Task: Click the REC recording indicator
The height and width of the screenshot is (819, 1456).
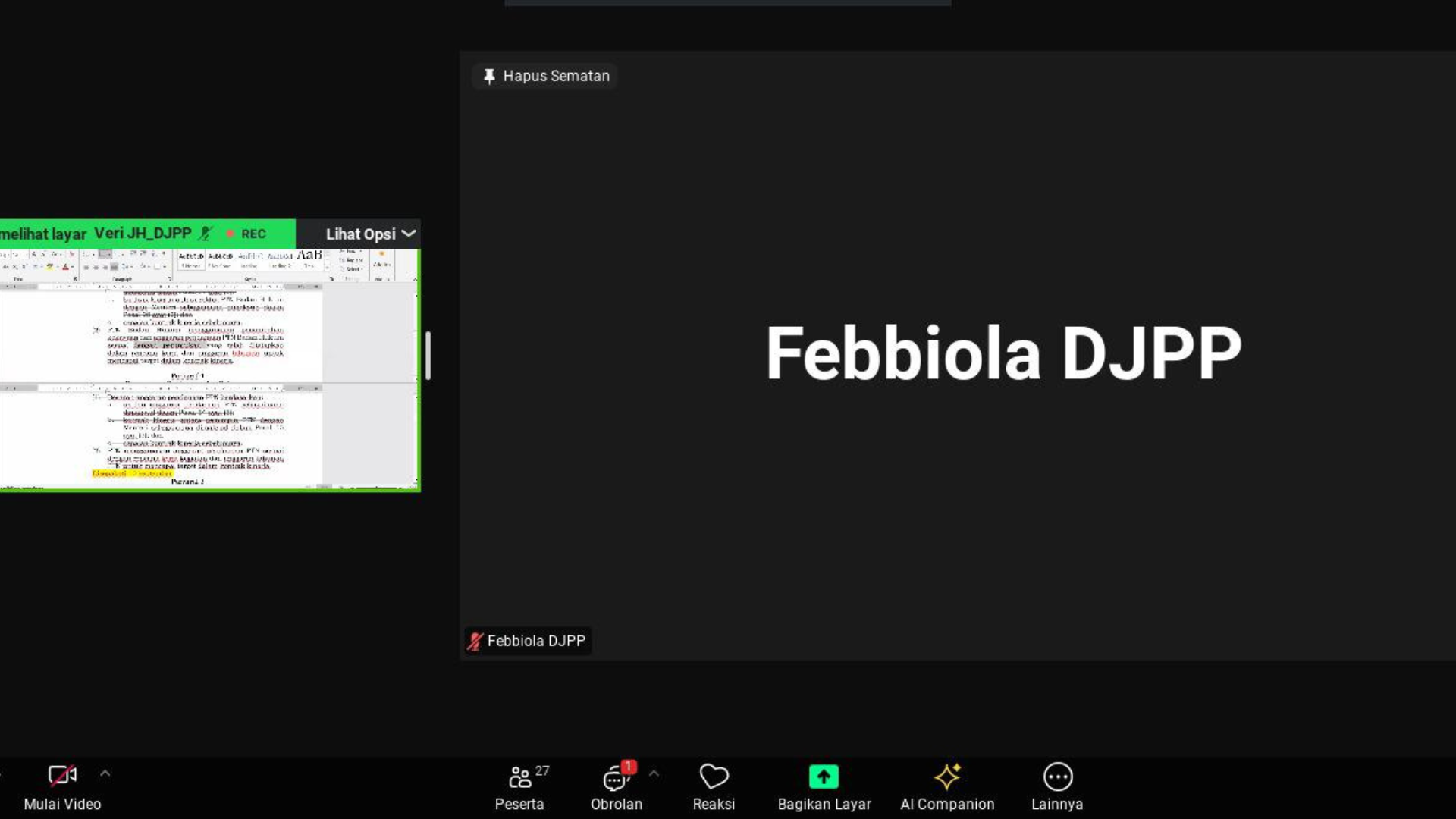Action: tap(246, 234)
